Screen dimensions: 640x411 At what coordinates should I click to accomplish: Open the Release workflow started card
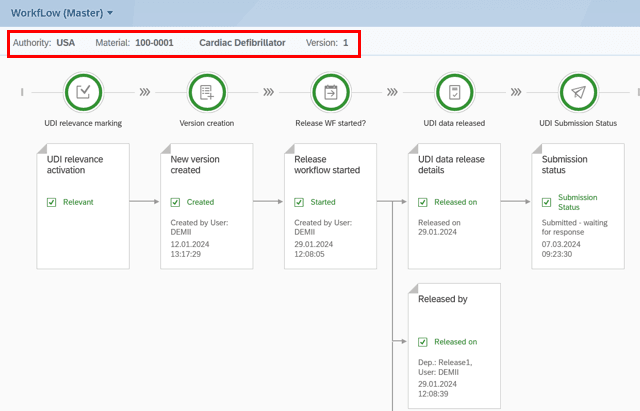(x=330, y=206)
